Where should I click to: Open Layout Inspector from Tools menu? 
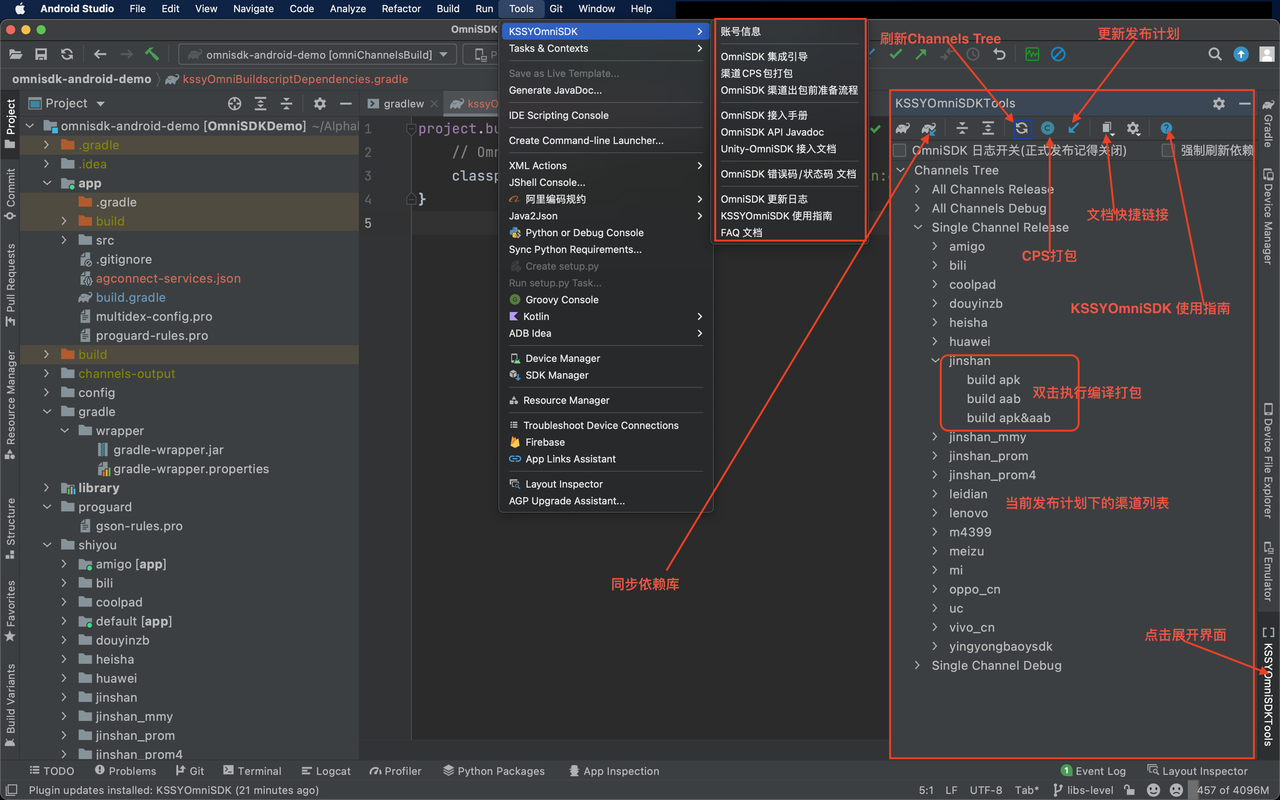(x=606, y=484)
